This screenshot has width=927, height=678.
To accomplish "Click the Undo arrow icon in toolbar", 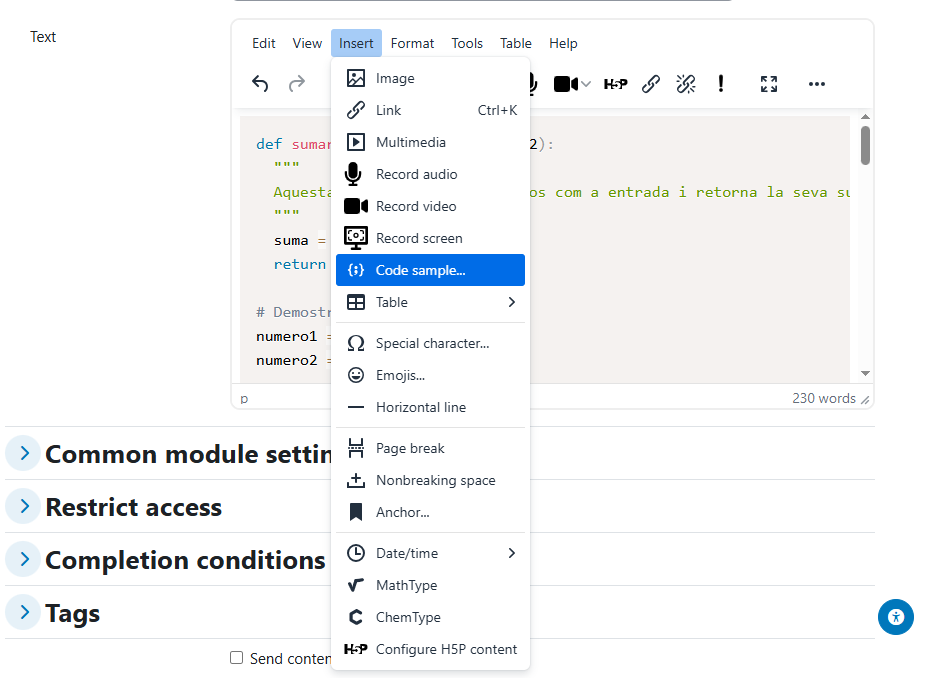I will click(x=260, y=84).
